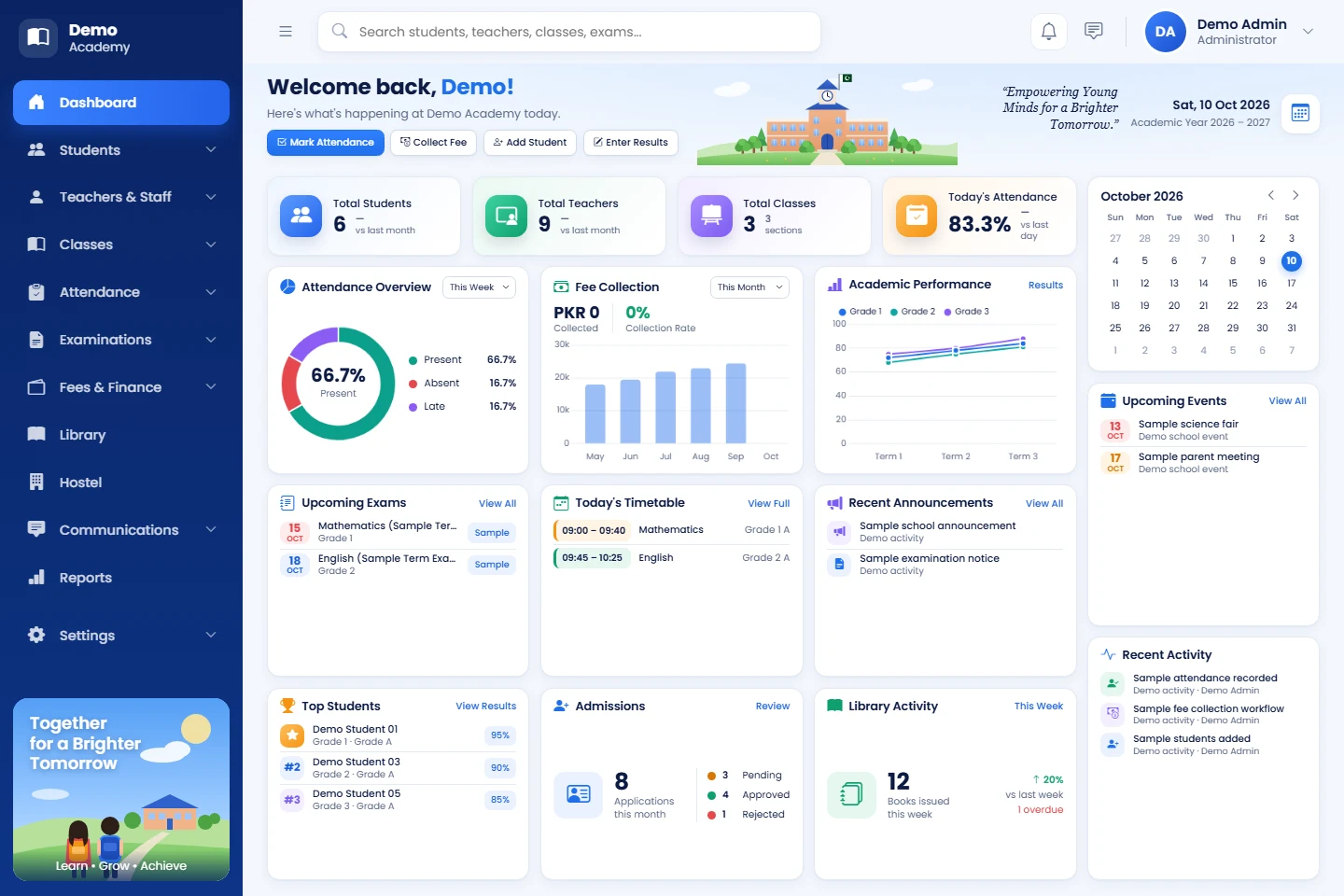Click the 09:00 – 09:40 Mathematics timetable slot
This screenshot has height=896, width=1344.
(672, 530)
